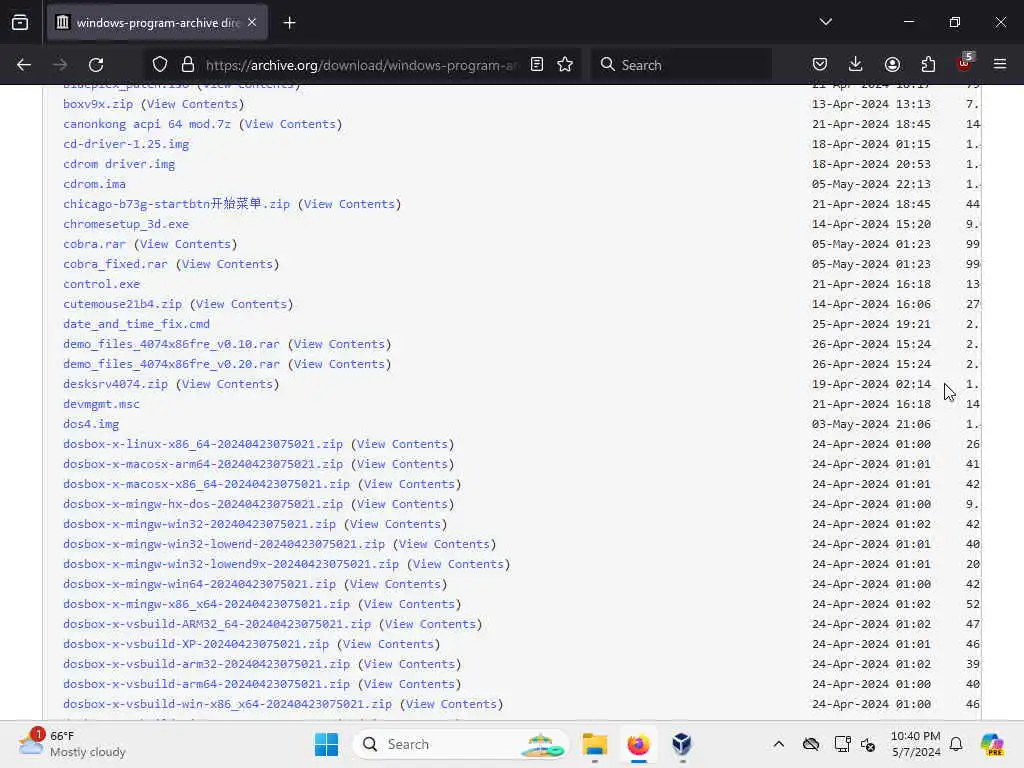Download control.exe file
Screen dimensions: 1024x768
[101, 284]
